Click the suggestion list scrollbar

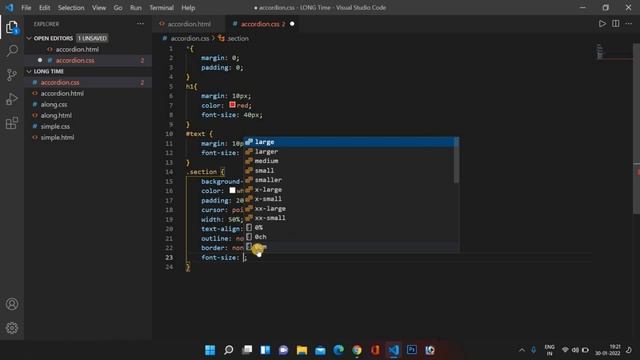pos(456,160)
